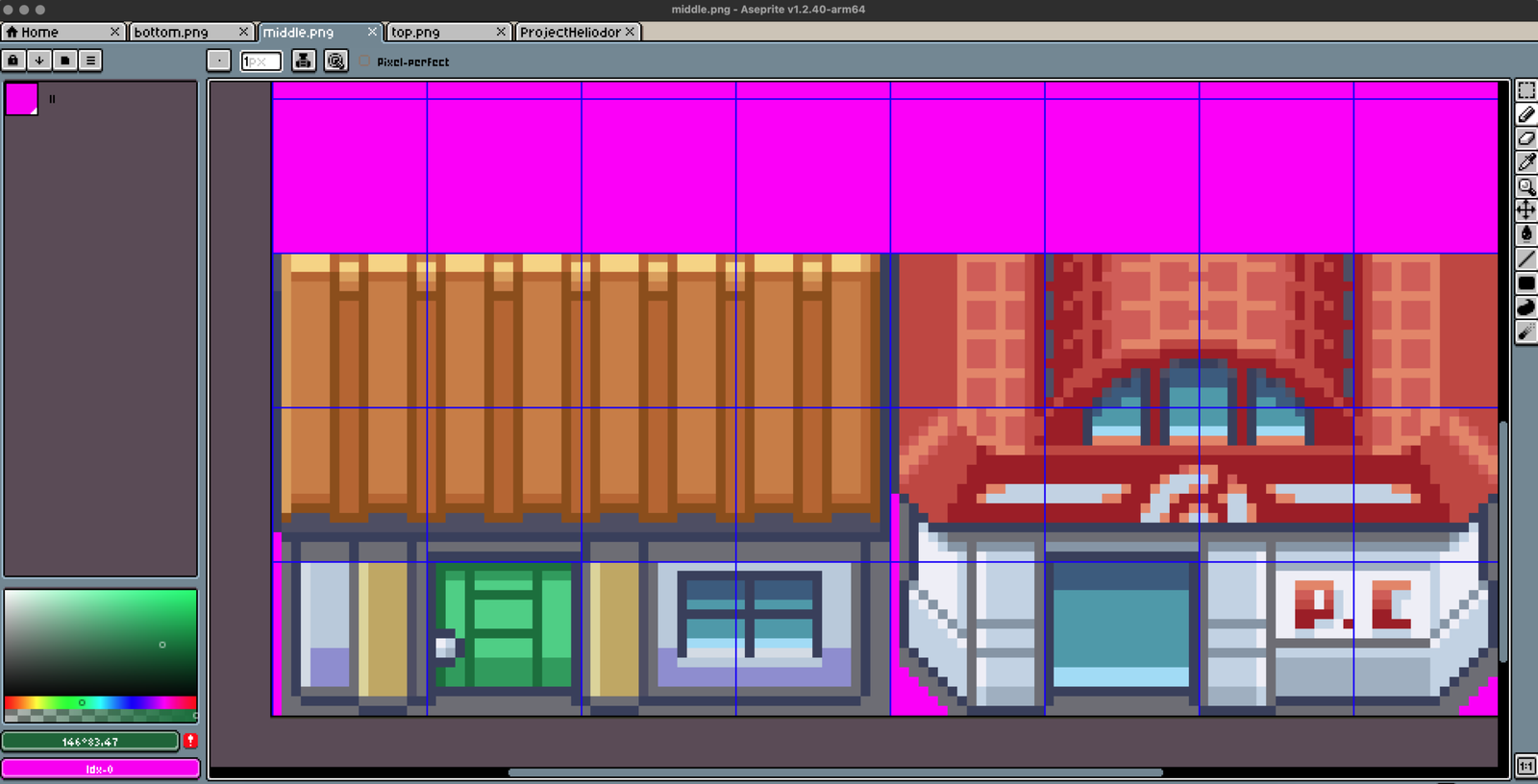1538x784 pixels.
Task: Click the palette edit lock icon
Action: pos(13,61)
